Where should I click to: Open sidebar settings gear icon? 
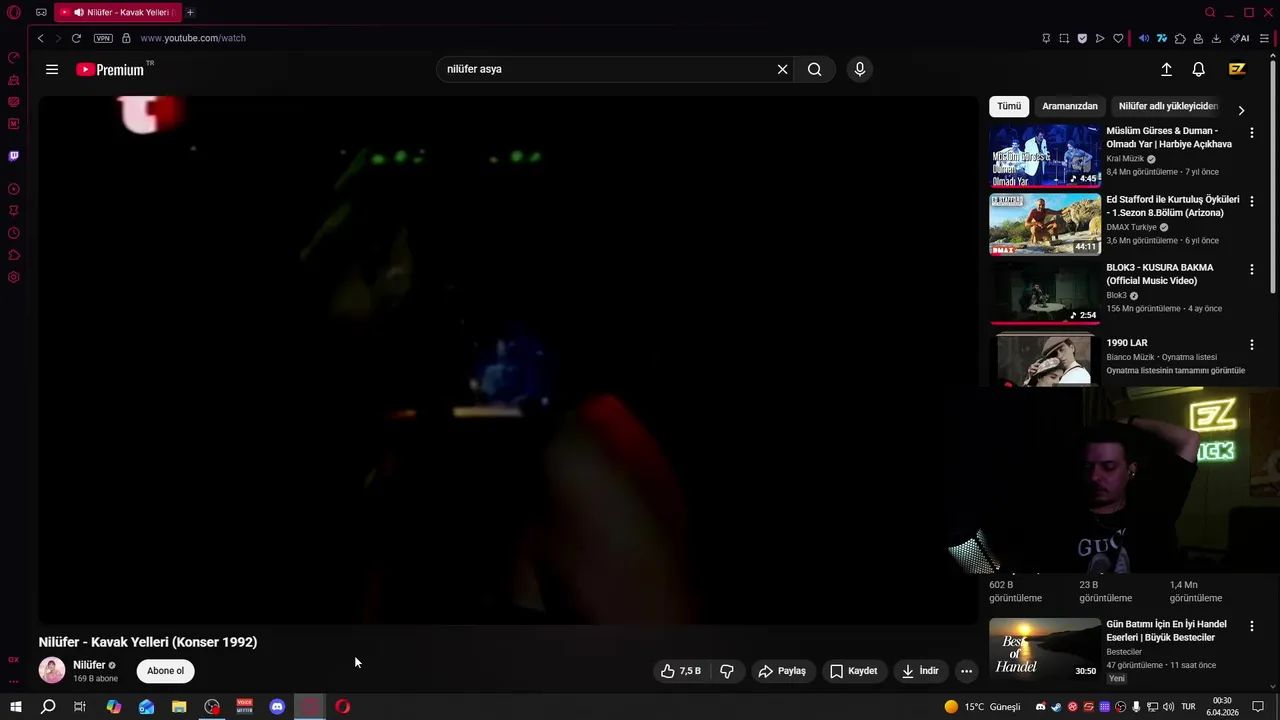[13, 277]
